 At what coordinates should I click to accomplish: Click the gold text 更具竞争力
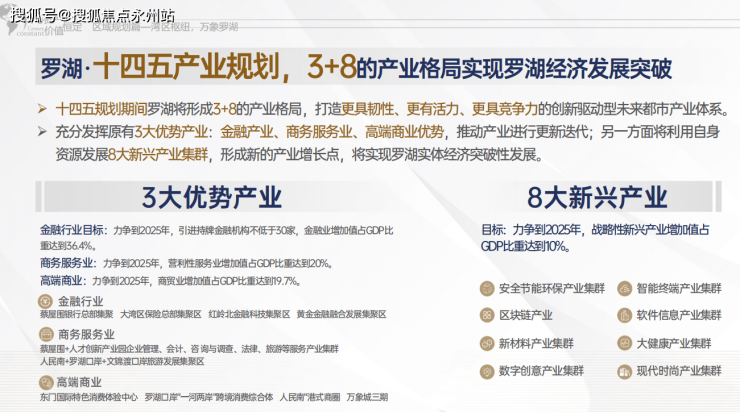[505, 109]
